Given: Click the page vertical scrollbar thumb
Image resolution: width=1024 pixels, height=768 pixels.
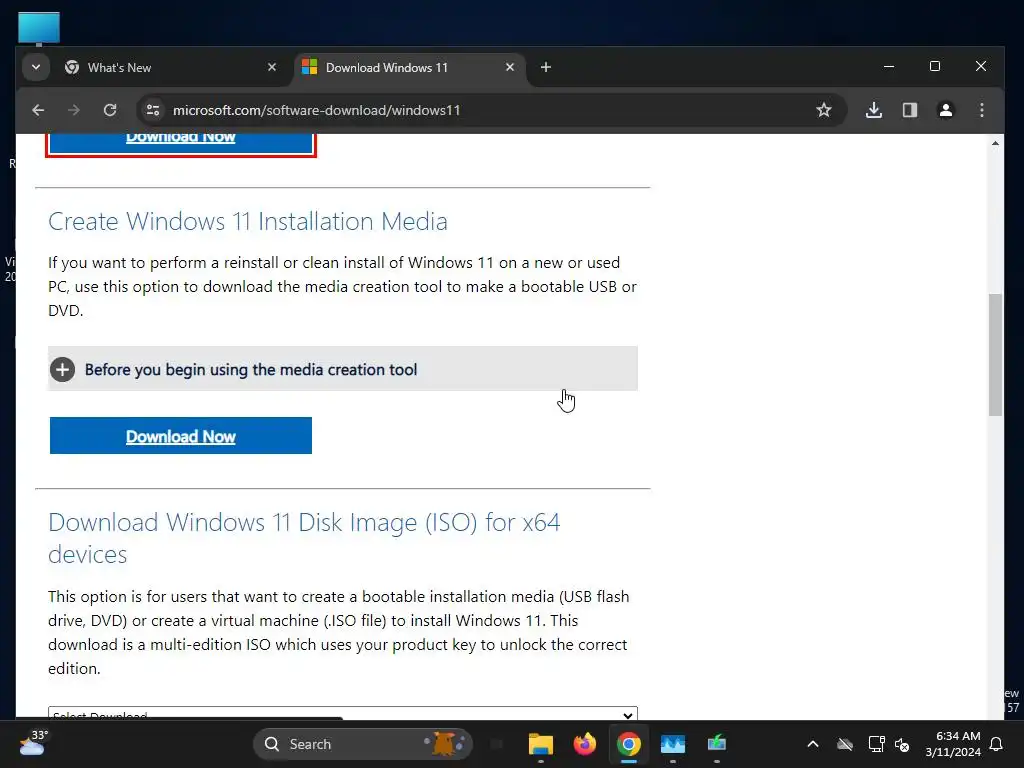Looking at the screenshot, I should 995,355.
